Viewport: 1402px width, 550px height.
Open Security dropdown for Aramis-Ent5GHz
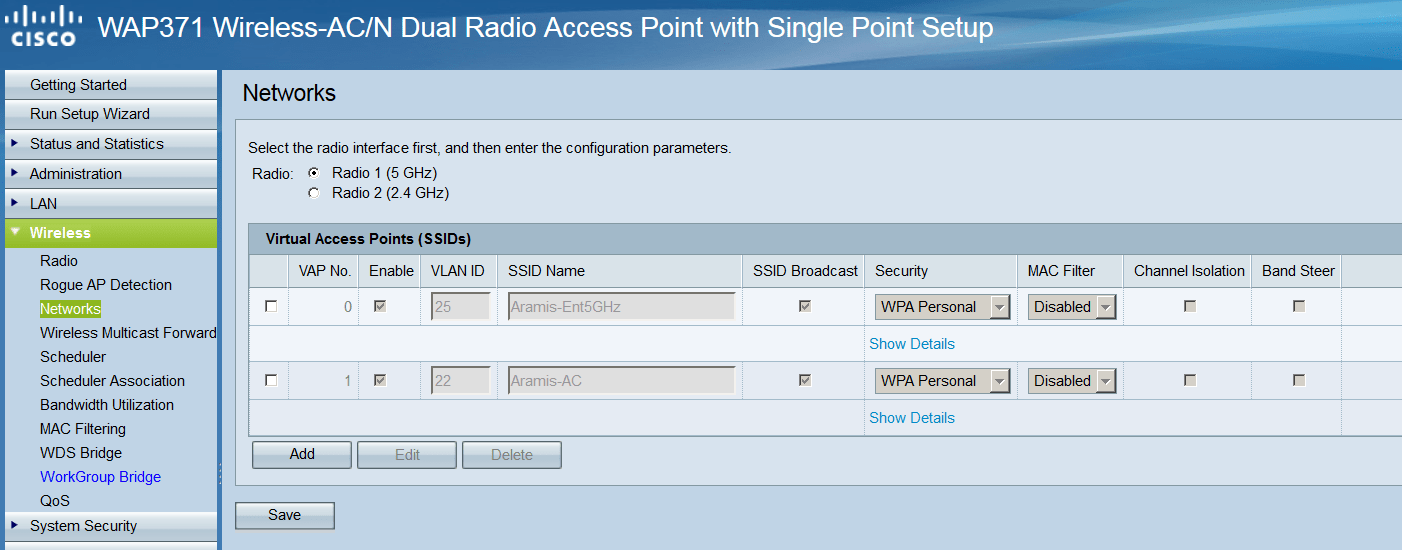click(x=942, y=307)
